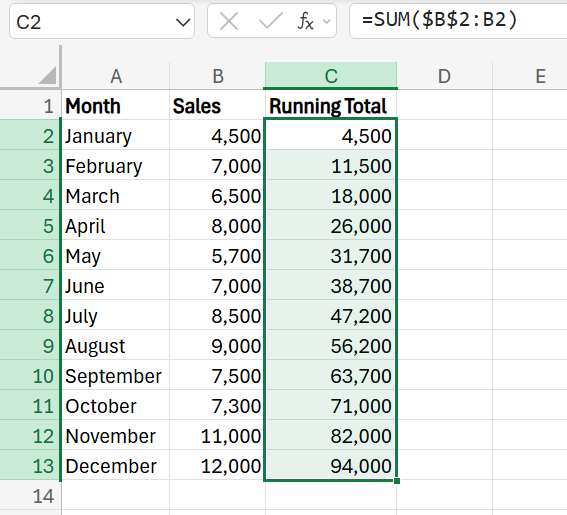567x515 pixels.
Task: Click the Enter checkmark icon in the formula bar
Action: point(271,21)
